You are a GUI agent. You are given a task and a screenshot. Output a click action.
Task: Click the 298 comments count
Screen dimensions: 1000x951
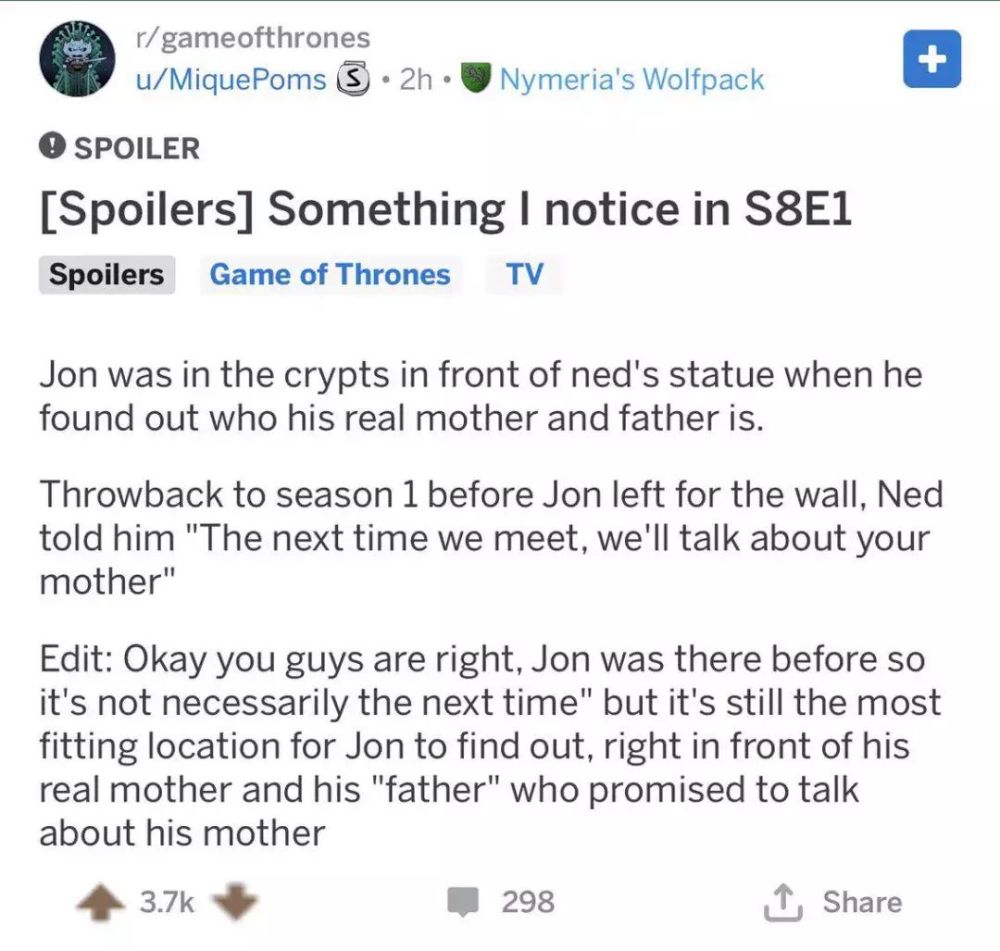(528, 902)
